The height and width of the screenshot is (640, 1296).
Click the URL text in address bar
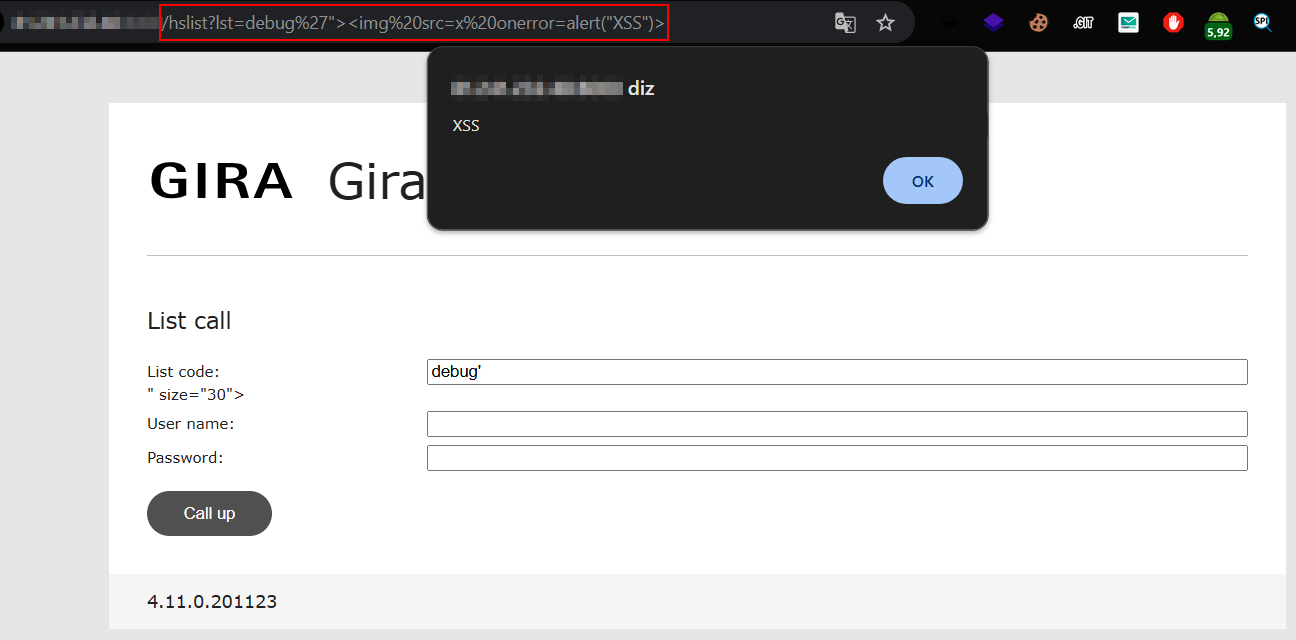pyautogui.click(x=413, y=22)
